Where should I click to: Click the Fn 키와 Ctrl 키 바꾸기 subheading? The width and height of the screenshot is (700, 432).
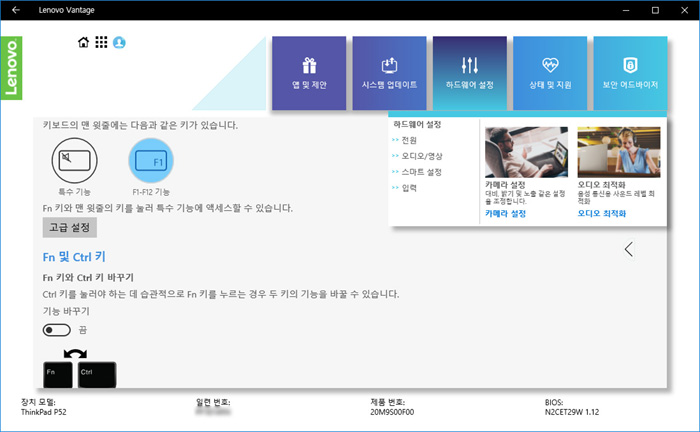88,278
